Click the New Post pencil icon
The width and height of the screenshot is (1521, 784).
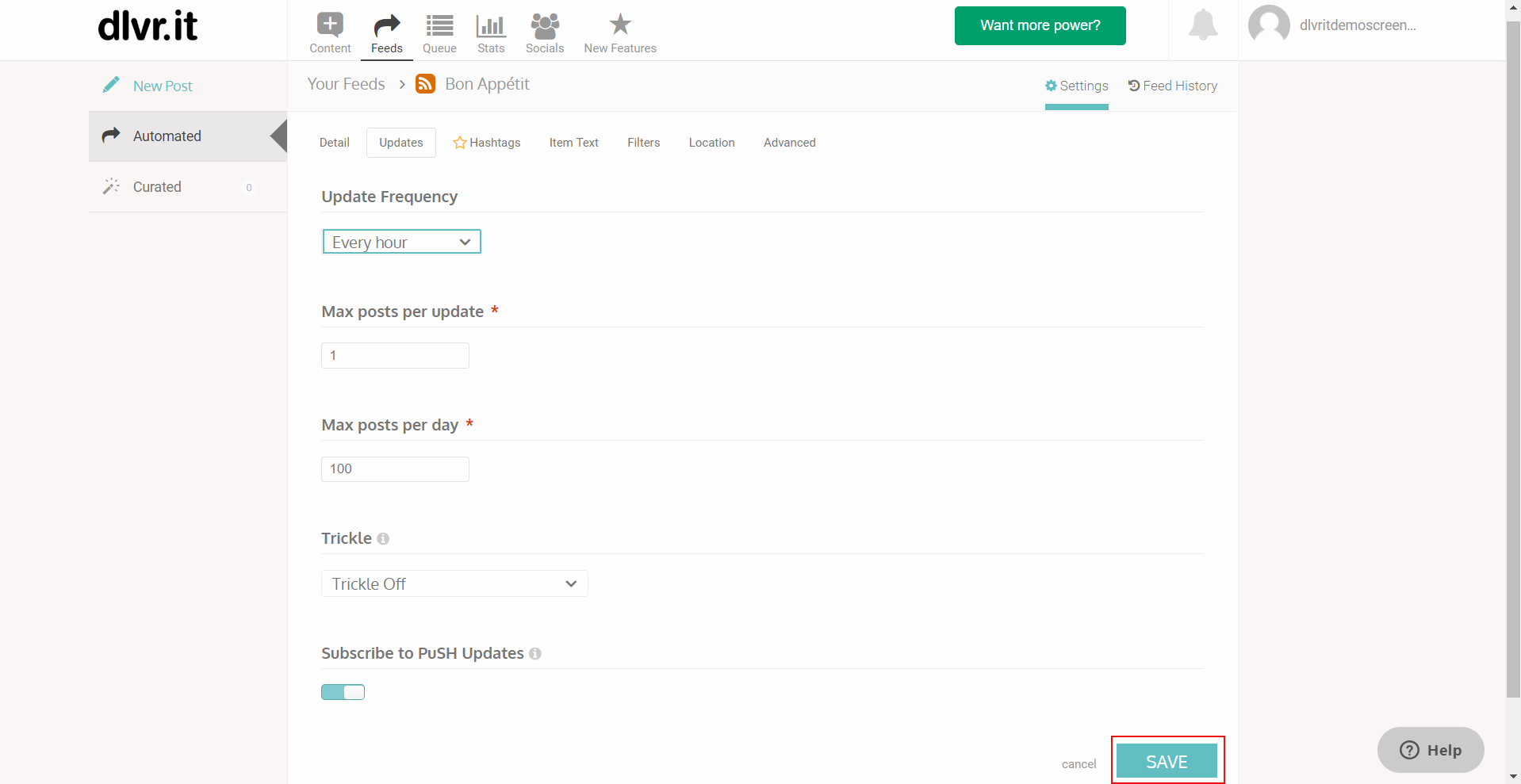[x=111, y=85]
